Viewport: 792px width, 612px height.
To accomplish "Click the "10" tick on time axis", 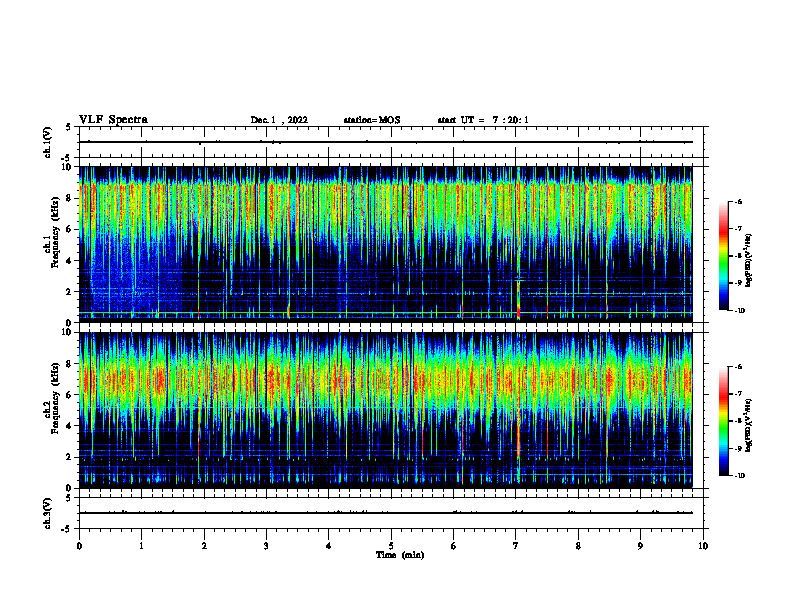I will (703, 546).
